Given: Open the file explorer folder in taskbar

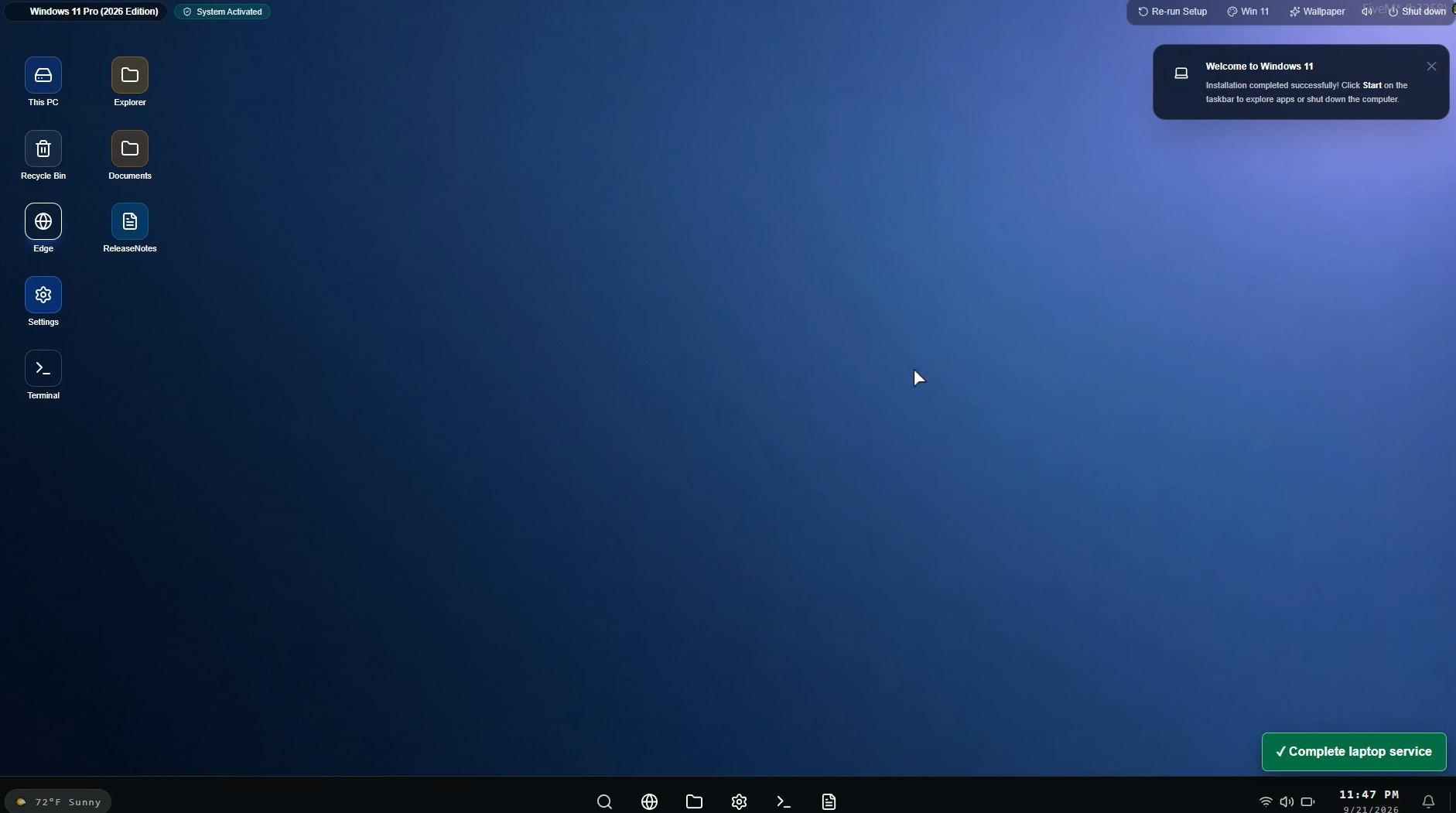Looking at the screenshot, I should point(694,801).
